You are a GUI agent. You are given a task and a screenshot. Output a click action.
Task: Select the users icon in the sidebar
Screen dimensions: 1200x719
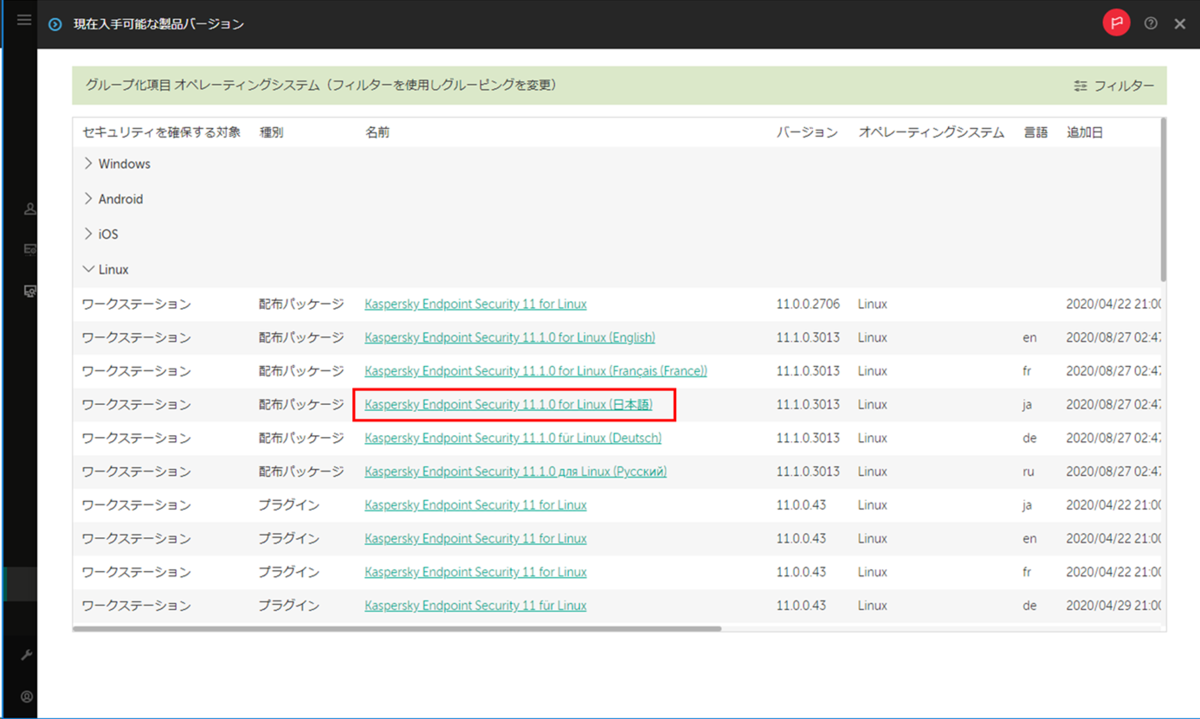(x=28, y=208)
